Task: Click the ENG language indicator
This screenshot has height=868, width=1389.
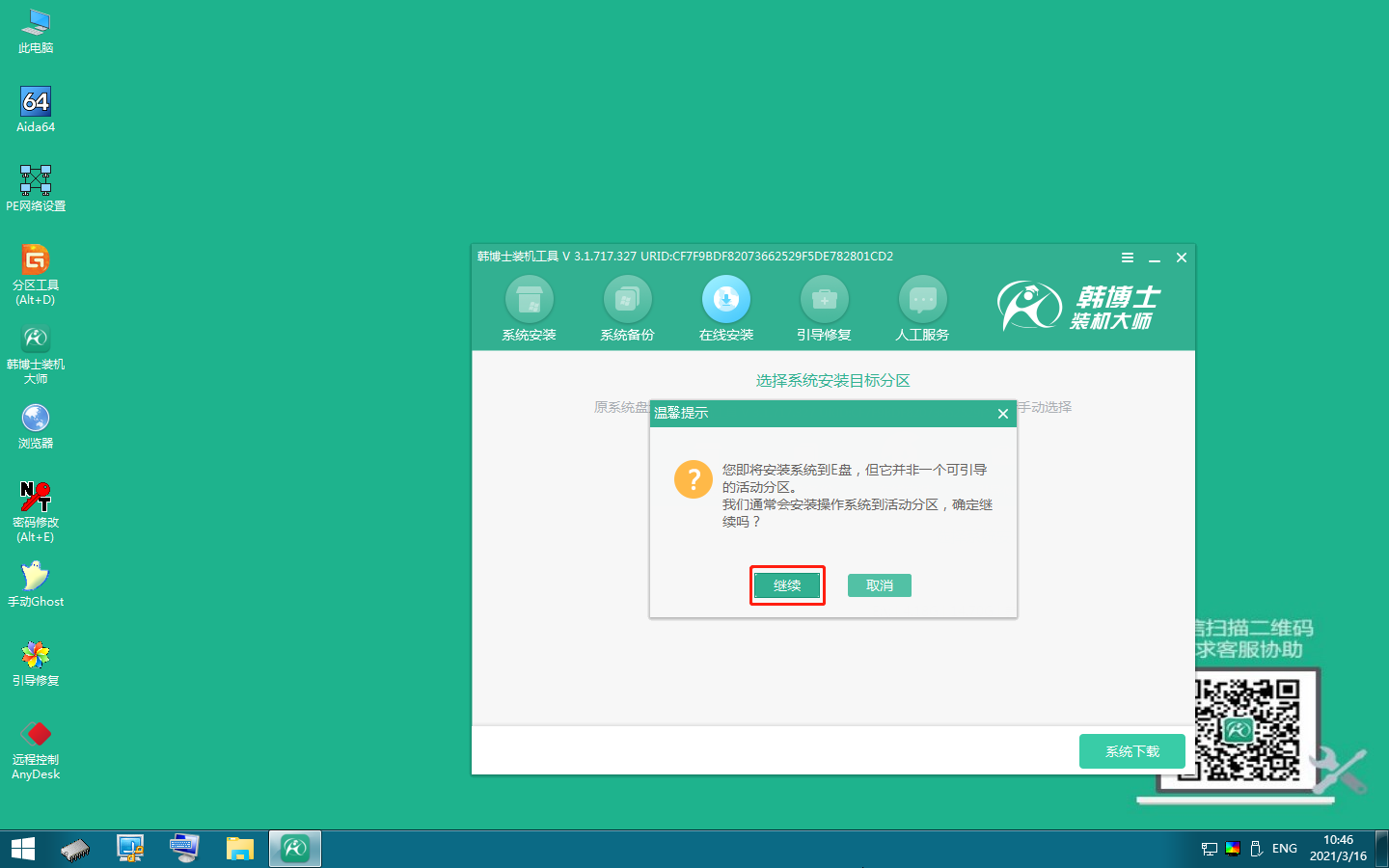Action: 1284,849
